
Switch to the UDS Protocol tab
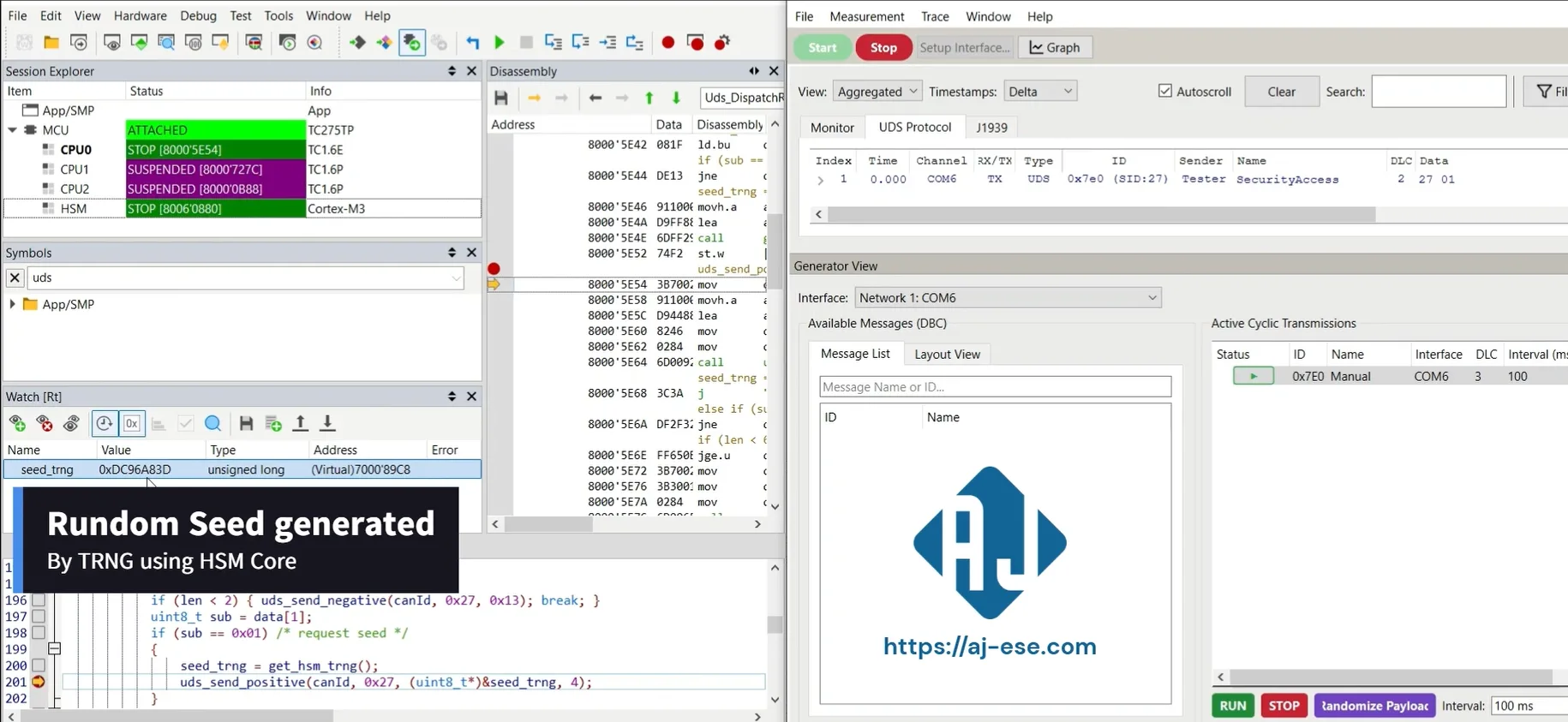click(x=914, y=127)
